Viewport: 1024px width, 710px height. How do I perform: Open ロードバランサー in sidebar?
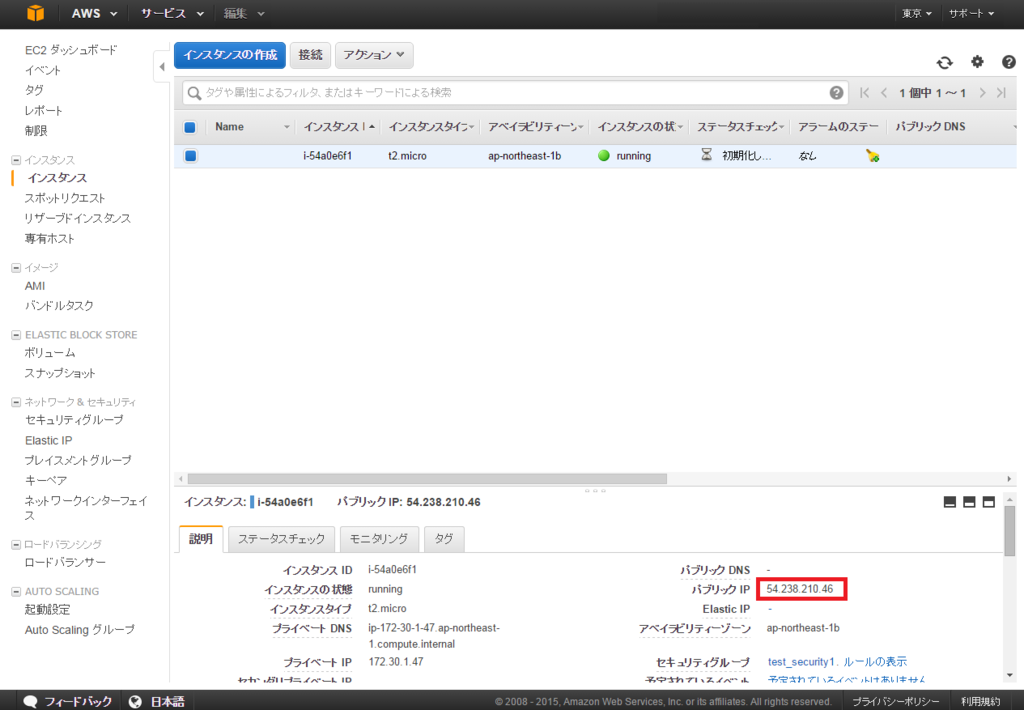point(65,562)
